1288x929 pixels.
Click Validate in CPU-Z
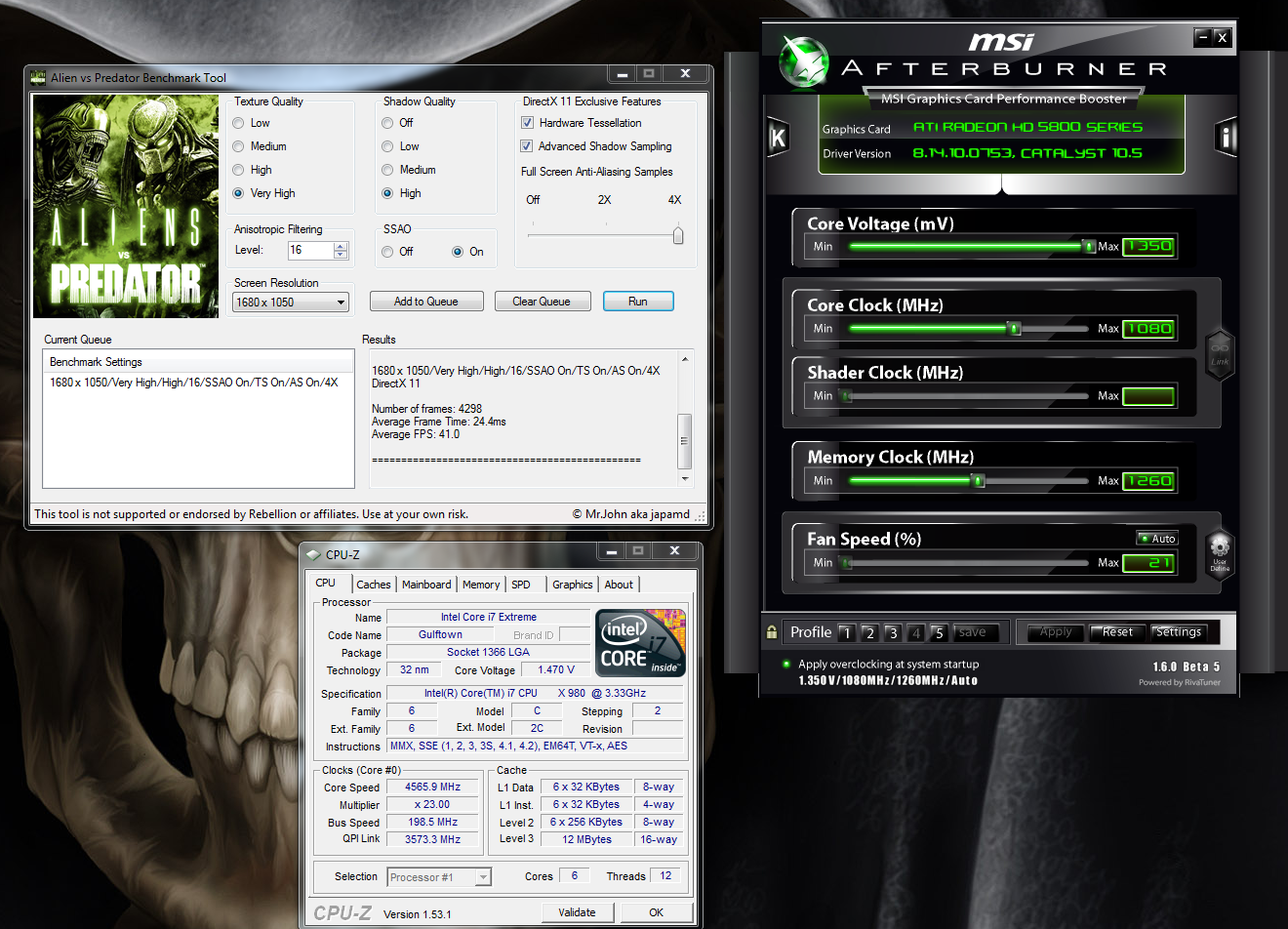[578, 912]
